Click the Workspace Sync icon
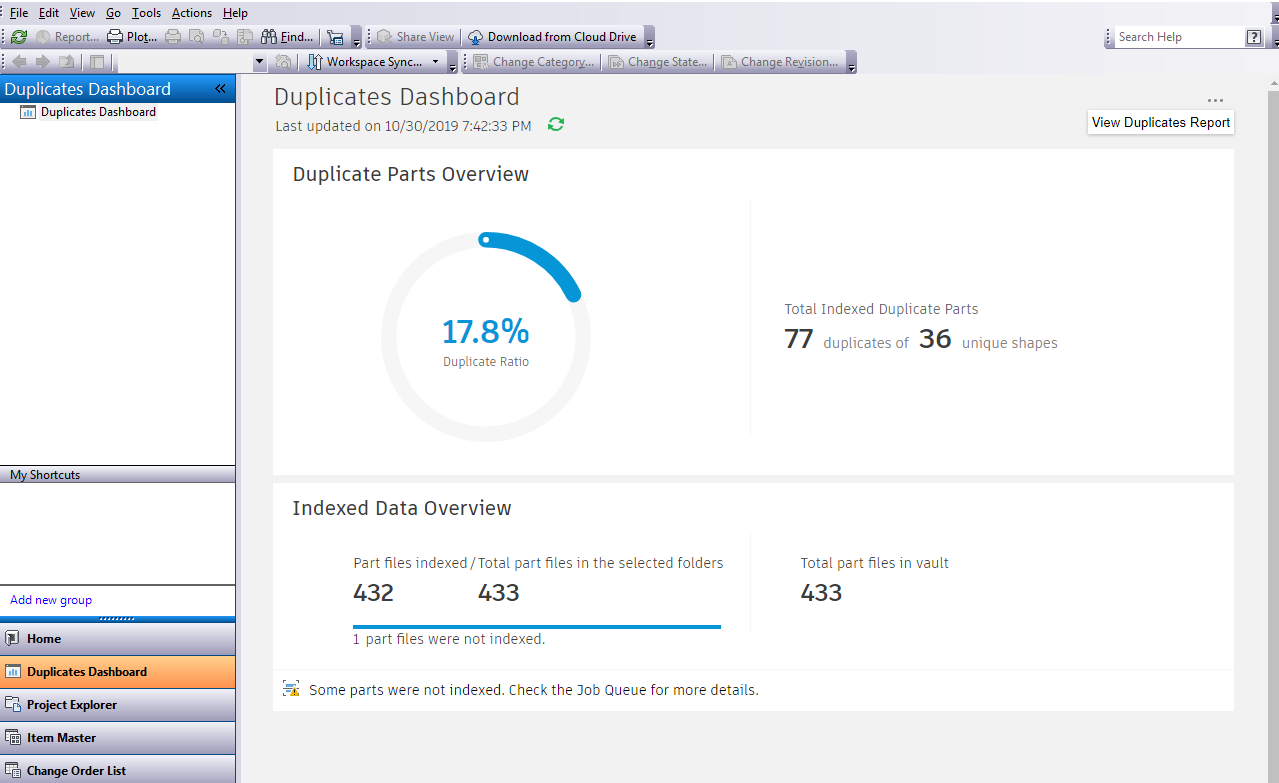 (x=313, y=62)
